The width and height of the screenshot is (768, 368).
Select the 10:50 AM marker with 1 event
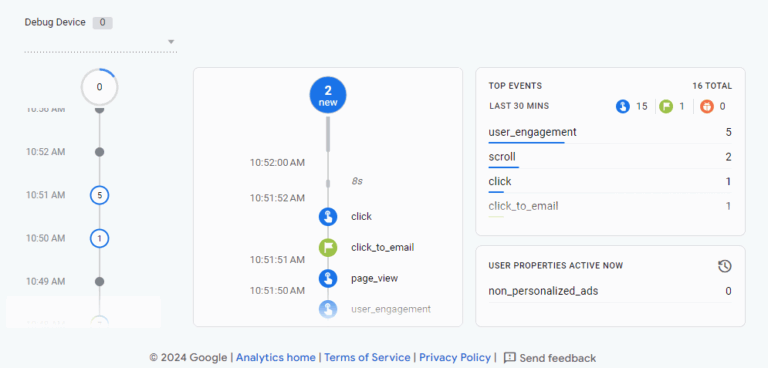pyautogui.click(x=99, y=239)
